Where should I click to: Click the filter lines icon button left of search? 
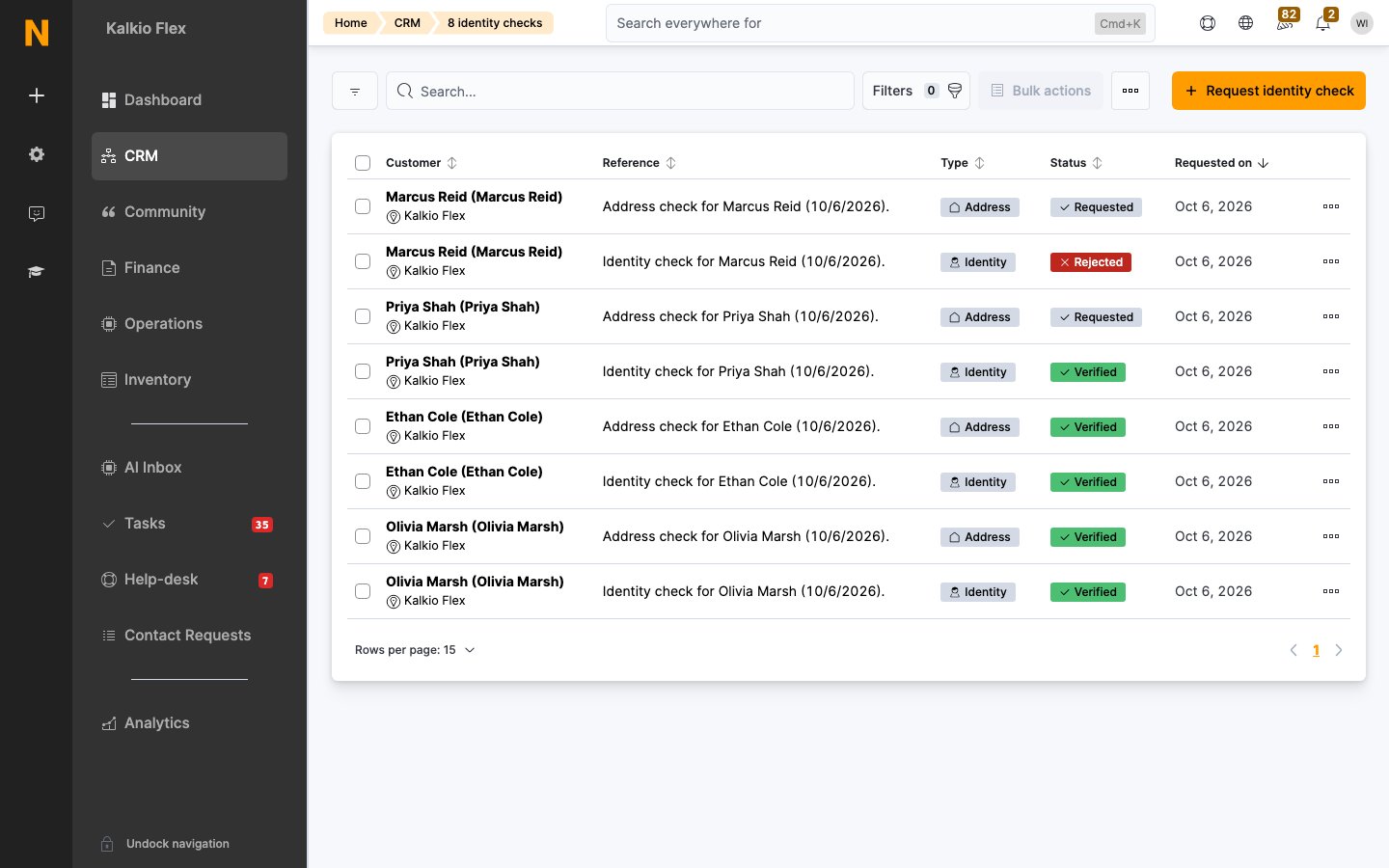point(355,91)
